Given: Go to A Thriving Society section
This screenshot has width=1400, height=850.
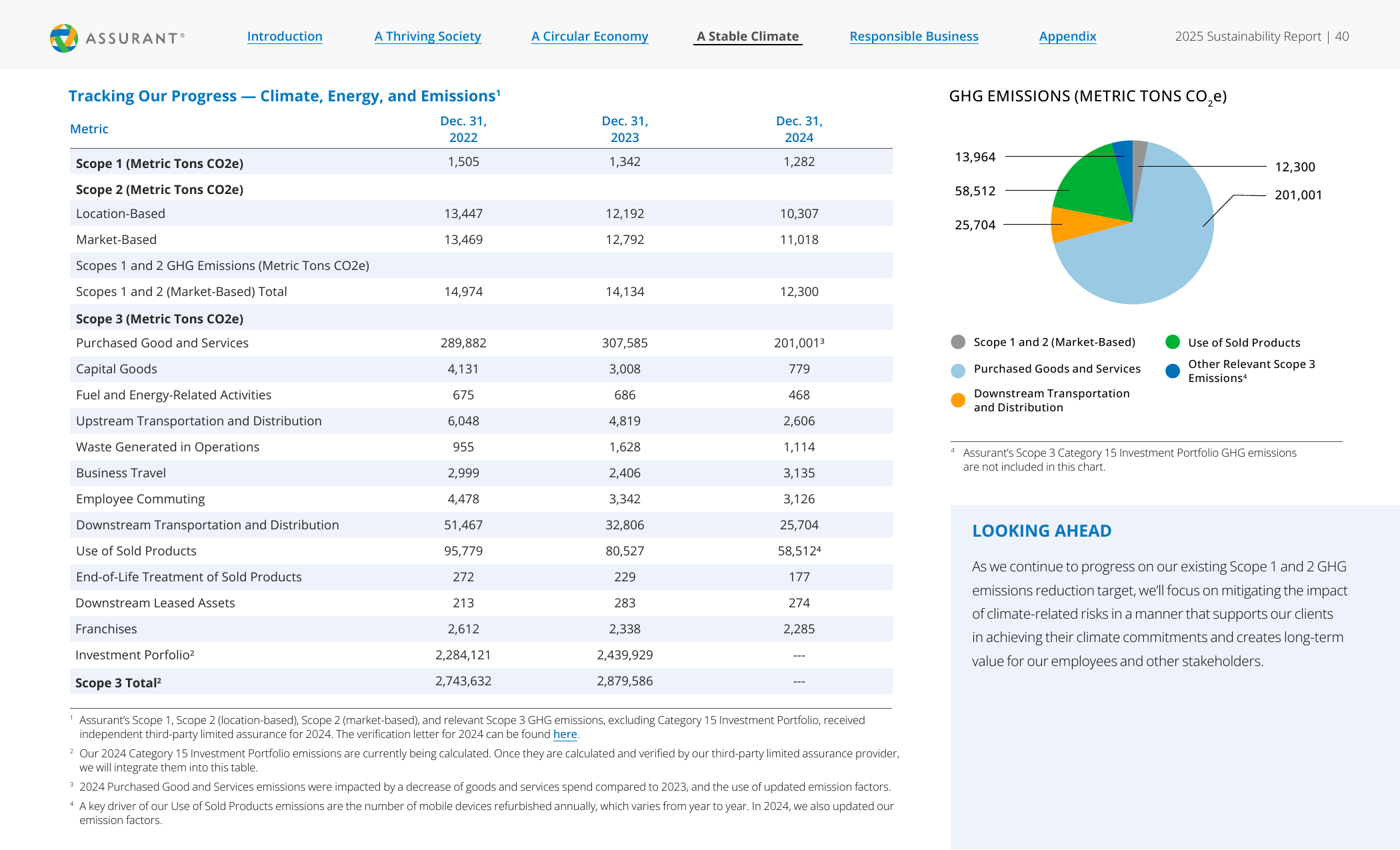Looking at the screenshot, I should click(x=427, y=36).
